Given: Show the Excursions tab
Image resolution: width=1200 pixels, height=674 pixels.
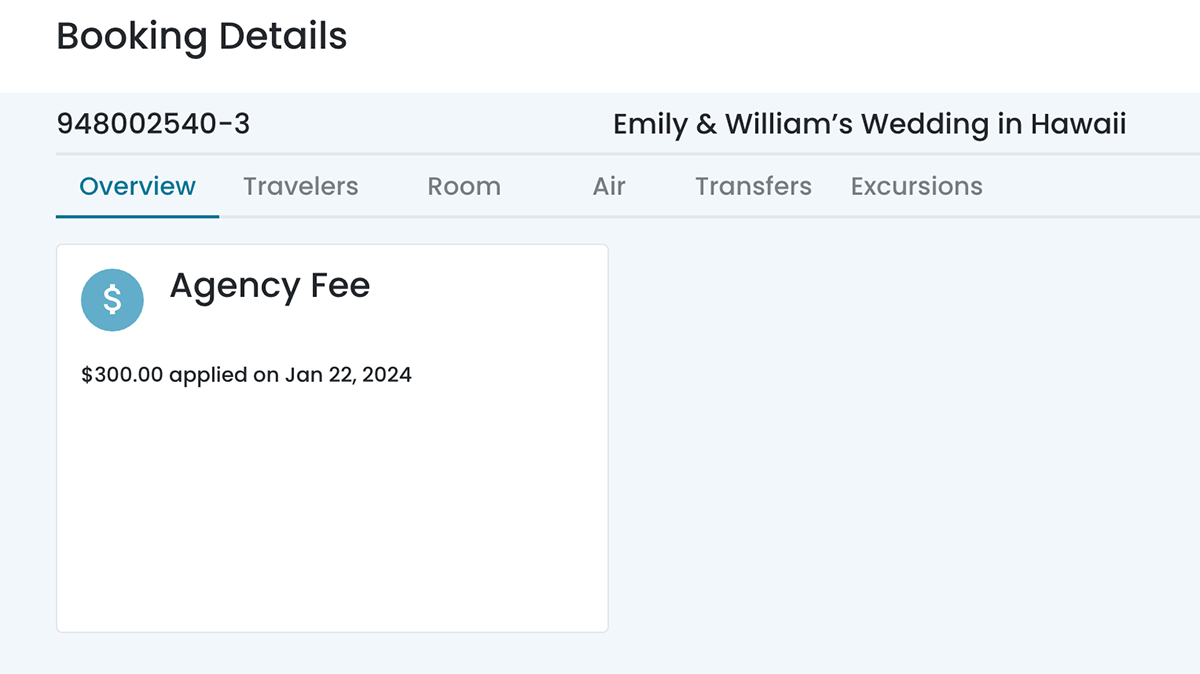Looking at the screenshot, I should click(x=916, y=186).
